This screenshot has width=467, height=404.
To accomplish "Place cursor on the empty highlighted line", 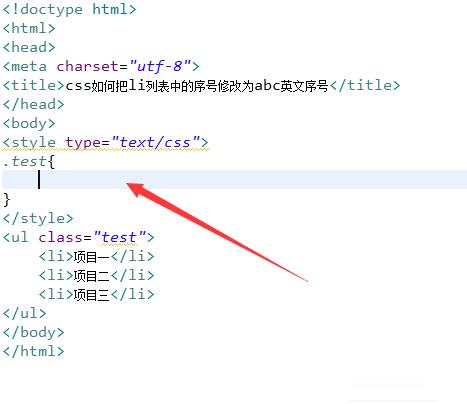I will click(x=234, y=179).
